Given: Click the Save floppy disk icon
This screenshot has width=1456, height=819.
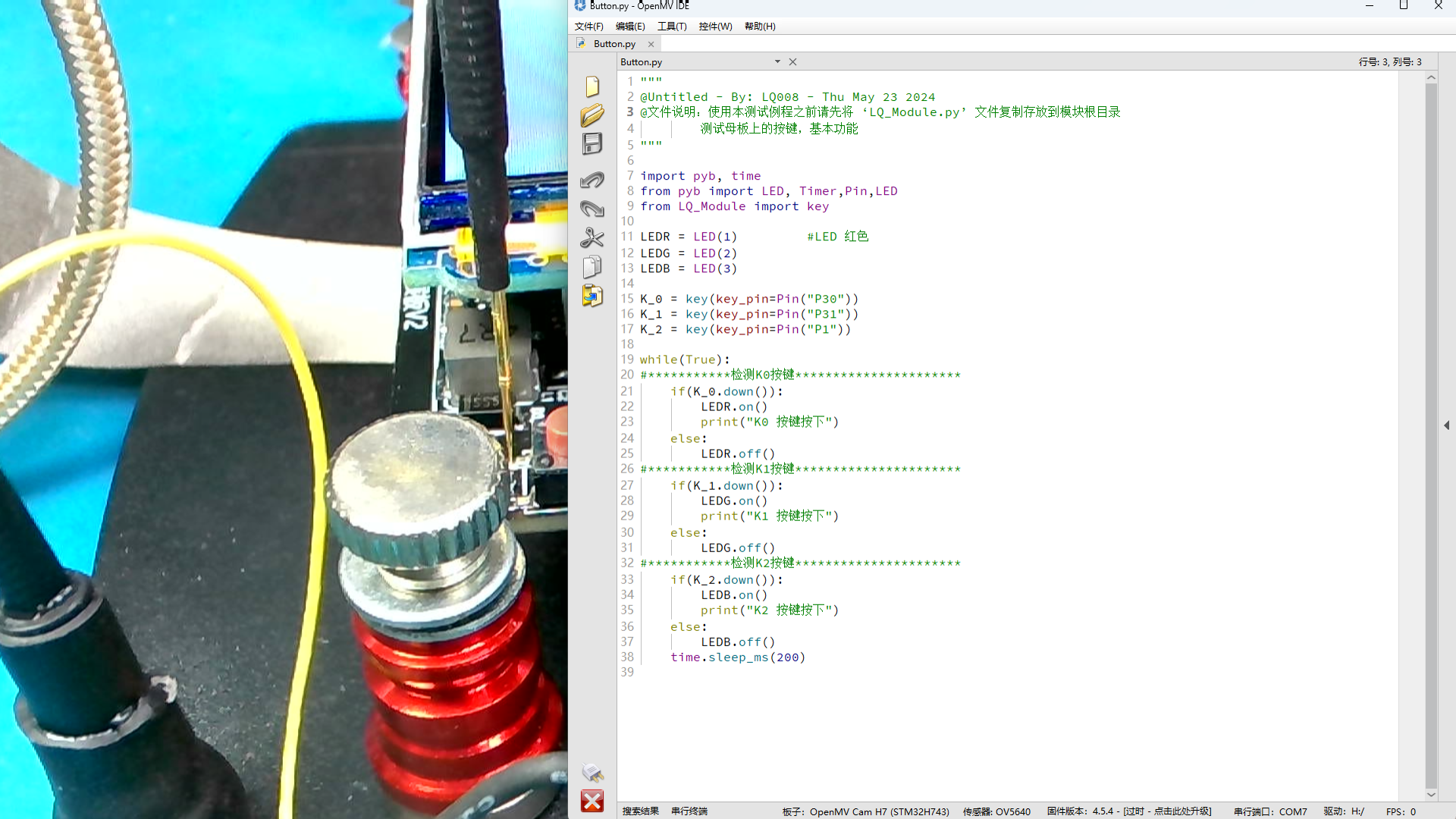Looking at the screenshot, I should click(592, 144).
